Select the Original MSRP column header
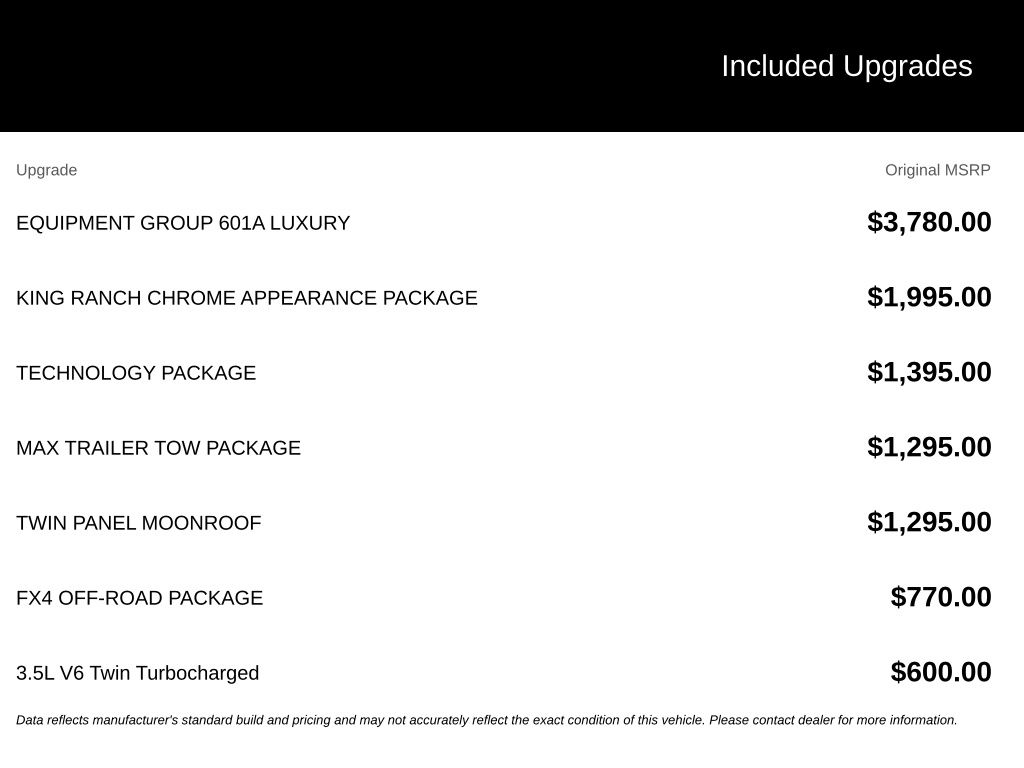 click(937, 170)
